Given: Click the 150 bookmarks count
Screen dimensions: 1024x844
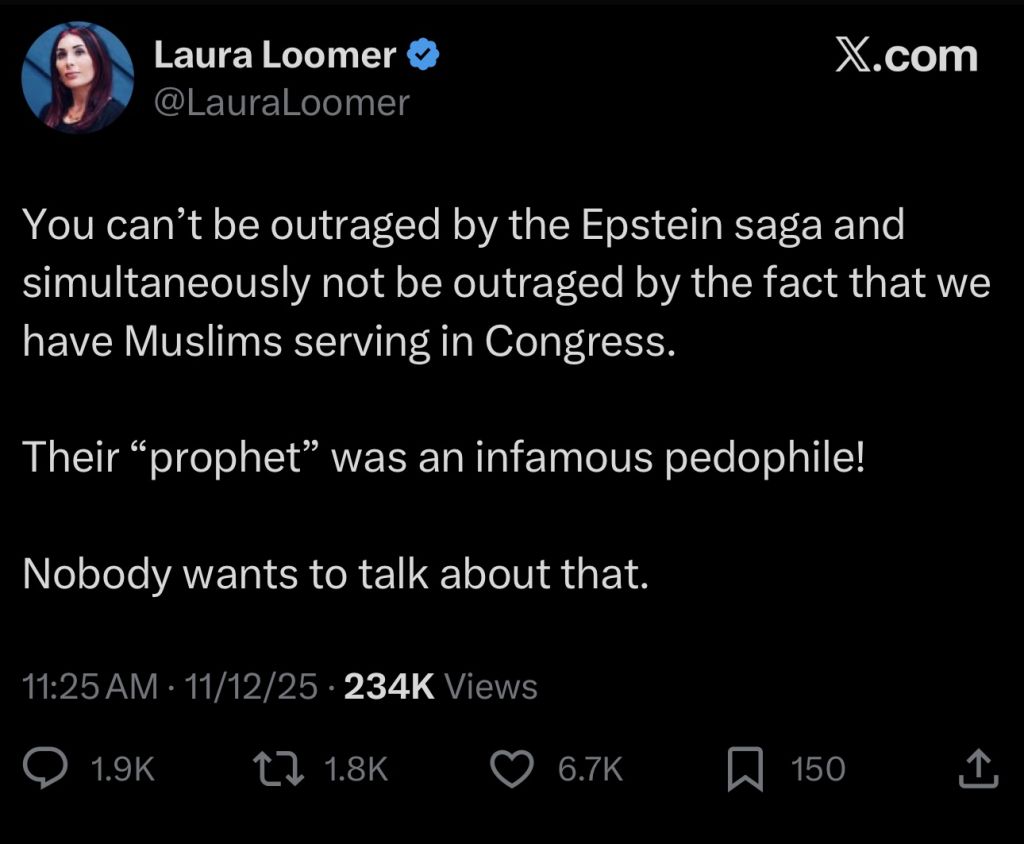Looking at the screenshot, I should (818, 769).
